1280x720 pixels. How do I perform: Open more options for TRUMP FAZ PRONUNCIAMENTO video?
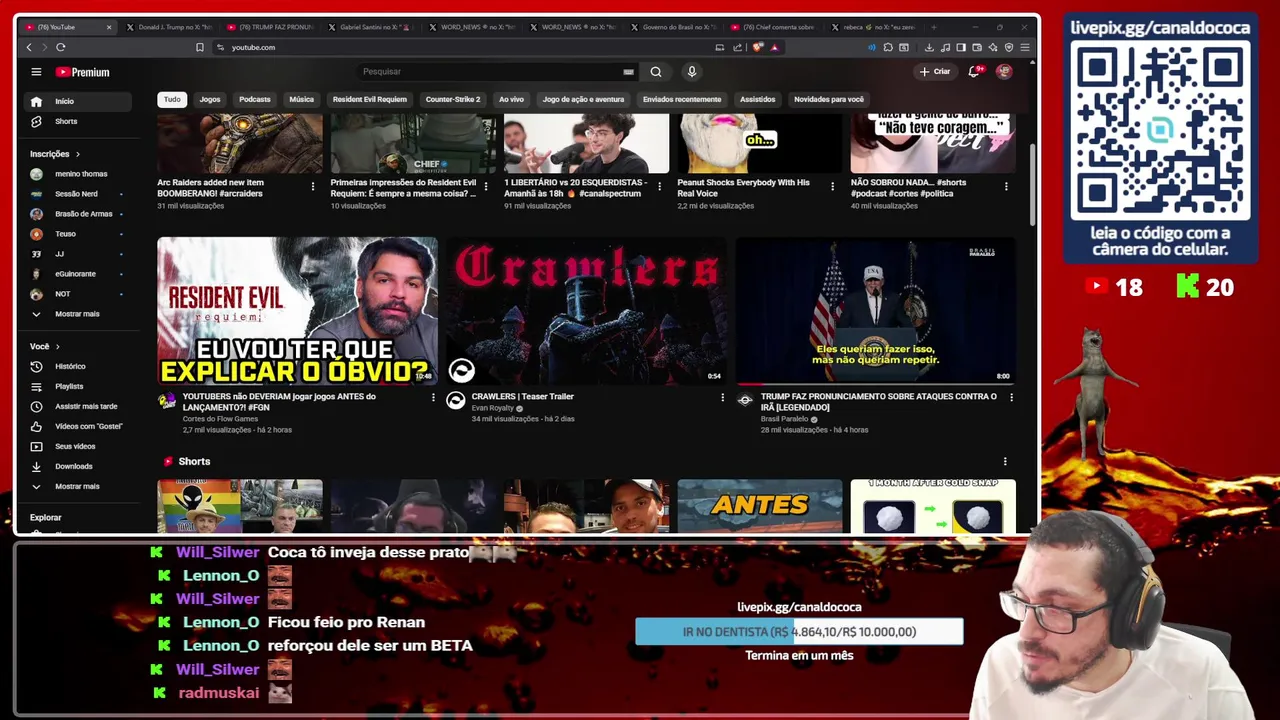(x=1011, y=397)
